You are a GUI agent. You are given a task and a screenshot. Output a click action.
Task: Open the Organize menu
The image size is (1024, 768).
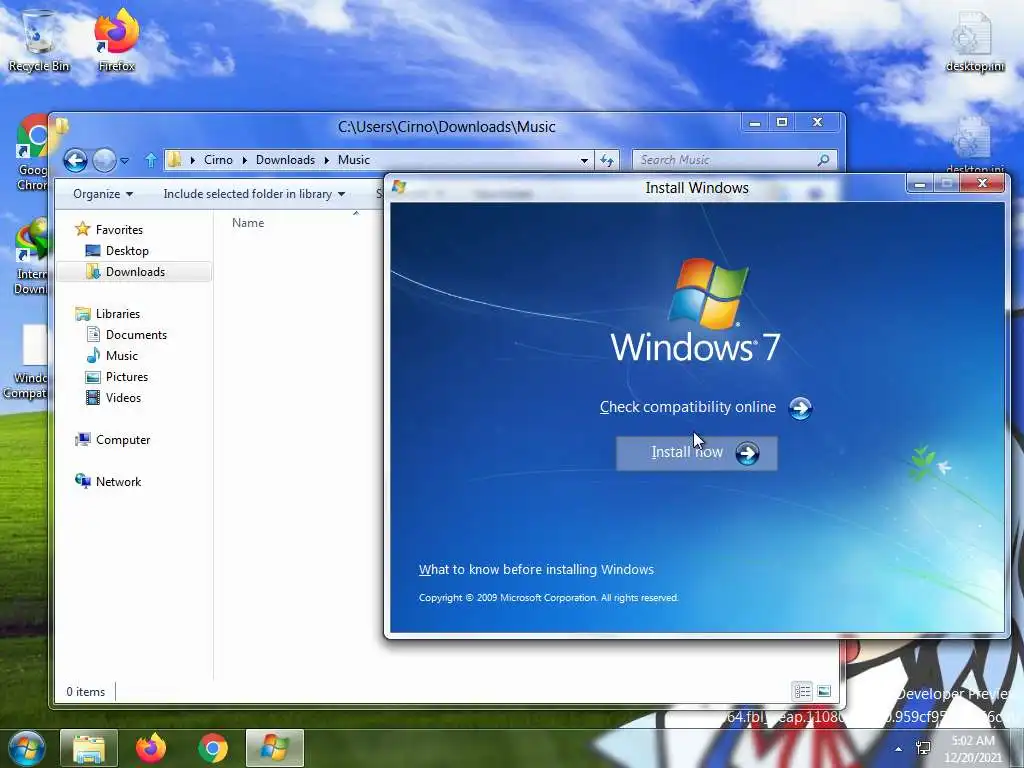[x=103, y=194]
